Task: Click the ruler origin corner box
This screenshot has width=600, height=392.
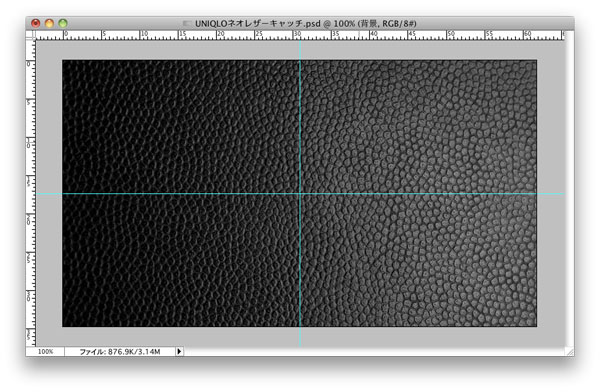Action: point(30,35)
